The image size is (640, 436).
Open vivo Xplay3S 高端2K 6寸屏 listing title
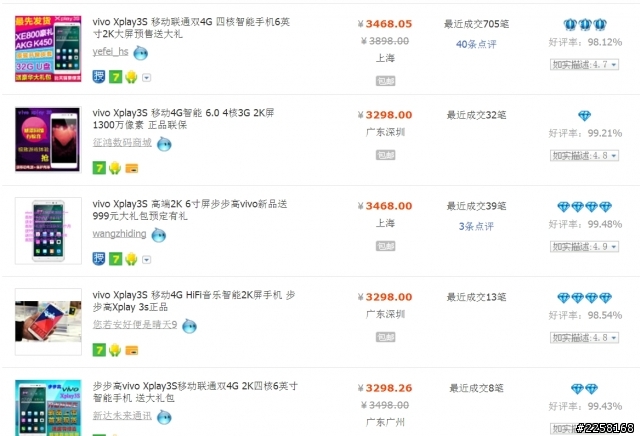[x=190, y=210]
